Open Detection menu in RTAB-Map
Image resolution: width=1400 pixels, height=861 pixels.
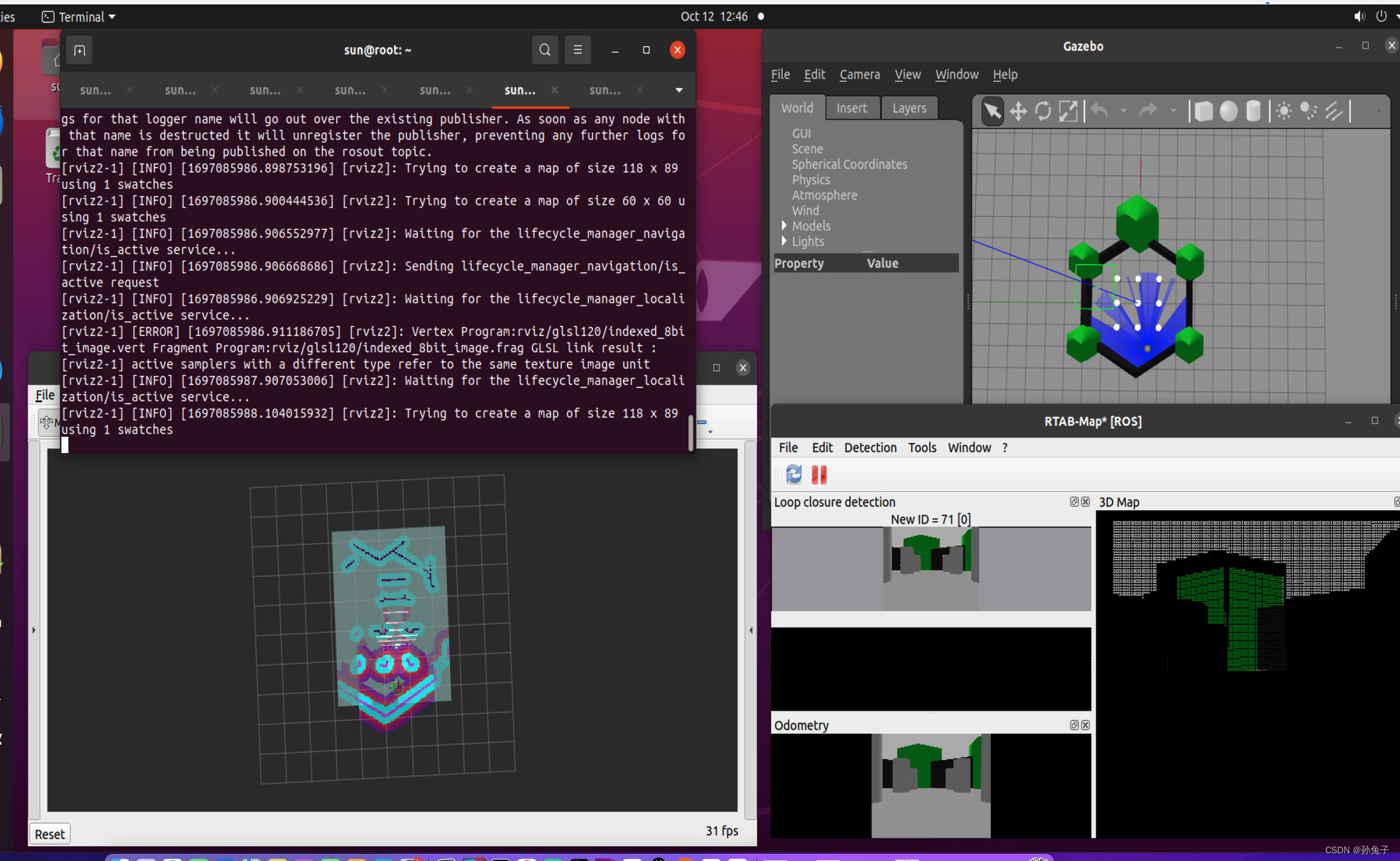pyautogui.click(x=869, y=447)
